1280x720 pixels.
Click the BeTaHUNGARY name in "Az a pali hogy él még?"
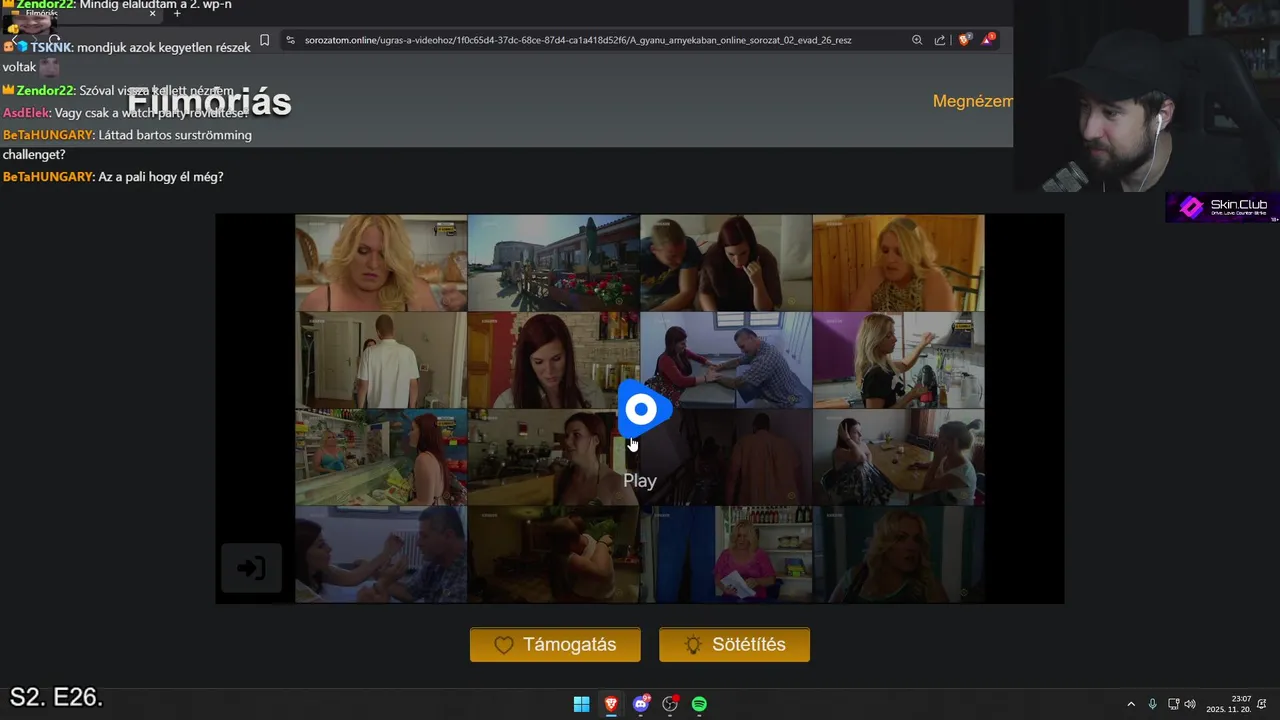pyautogui.click(x=48, y=177)
